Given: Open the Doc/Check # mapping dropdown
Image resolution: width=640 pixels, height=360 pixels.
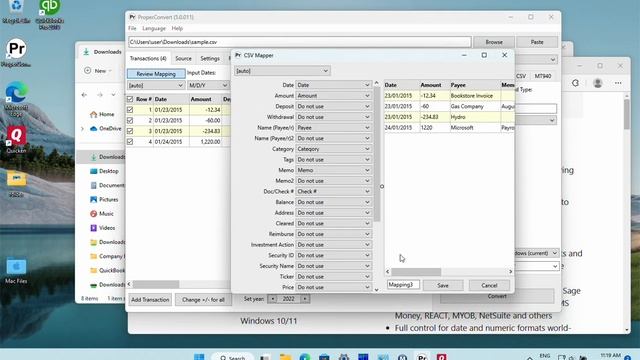Looking at the screenshot, I should (333, 191).
